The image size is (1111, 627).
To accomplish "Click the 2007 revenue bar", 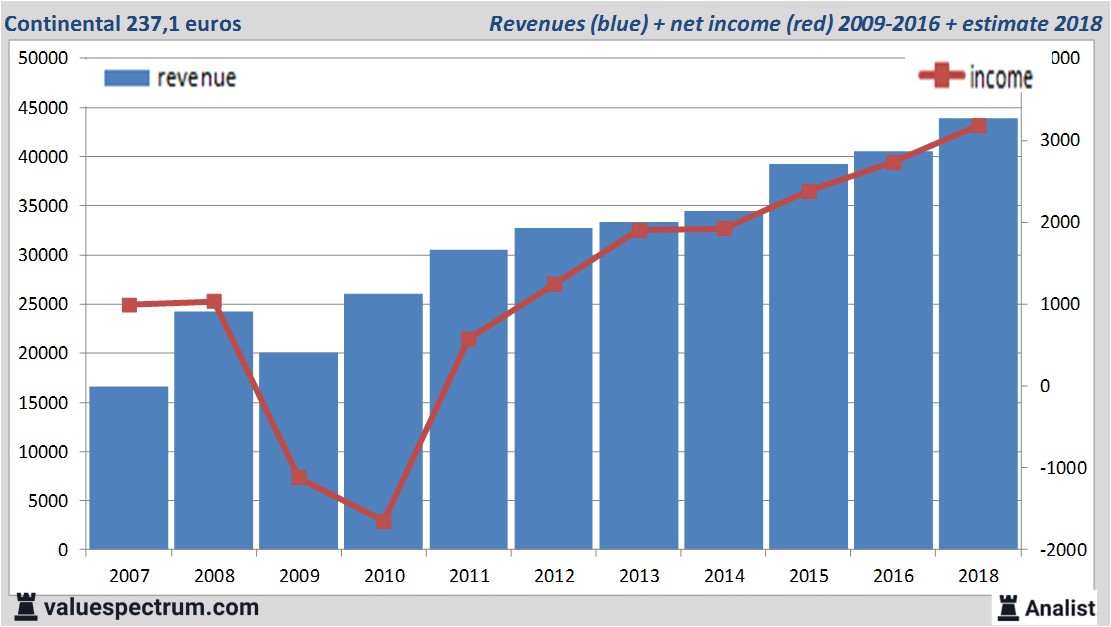I will 129,468.
